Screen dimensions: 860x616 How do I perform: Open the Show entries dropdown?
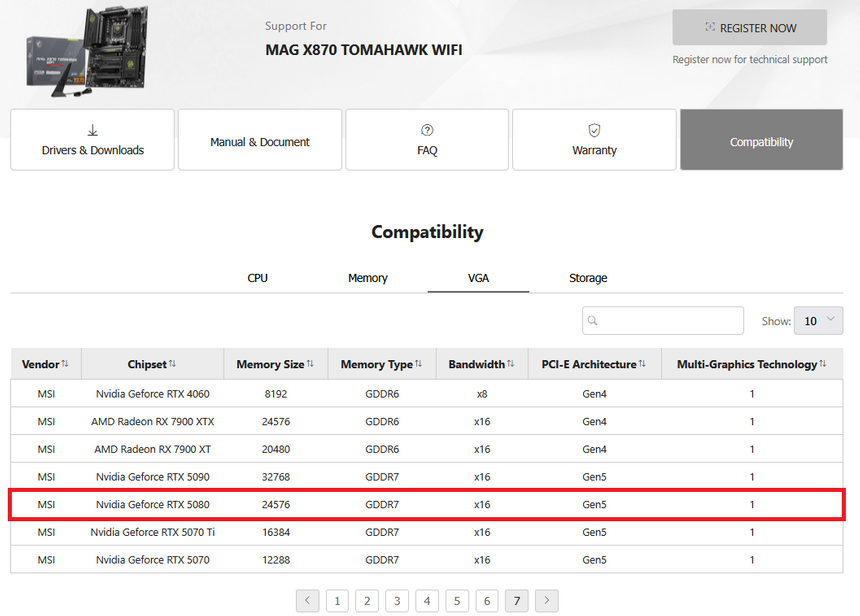(818, 321)
